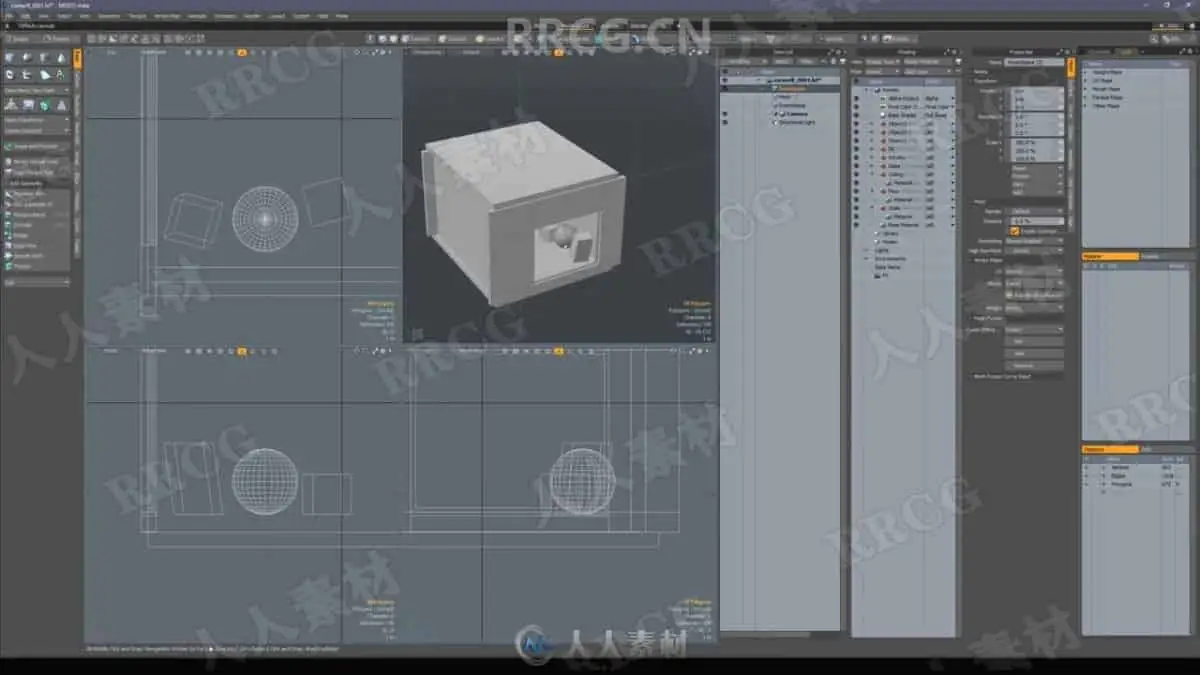Image resolution: width=1200 pixels, height=675 pixels.
Task: Expand the Lights group in Shader Tree
Action: [x=867, y=250]
